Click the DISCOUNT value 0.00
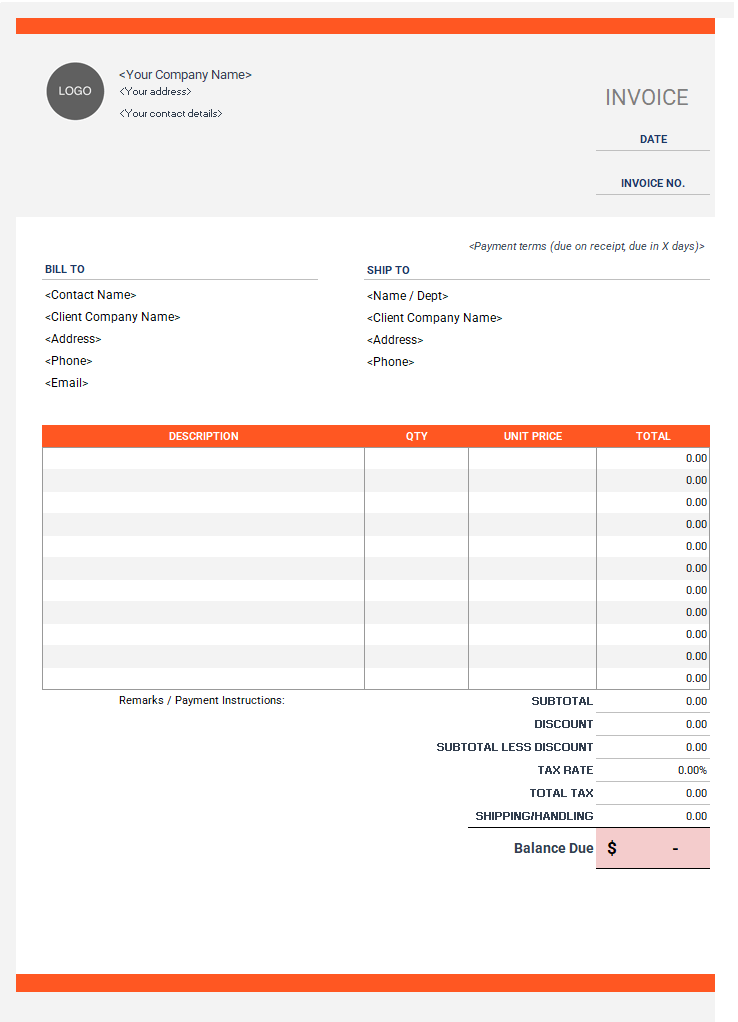Screen dimensions: 738x1022 (653, 724)
